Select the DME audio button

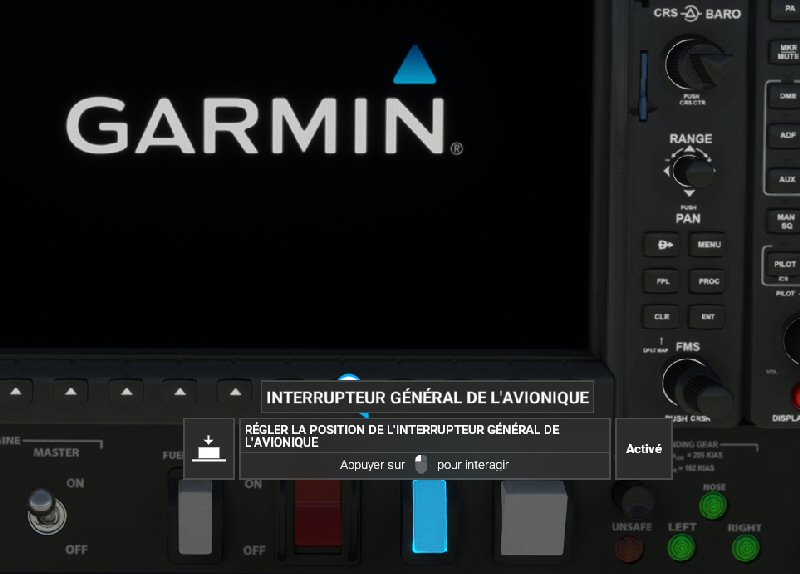[786, 95]
